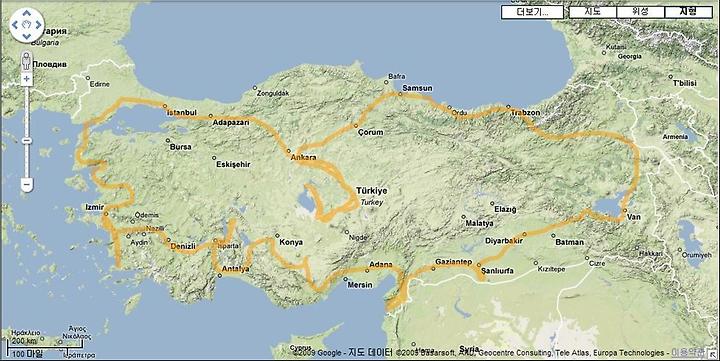720x361 pixels.
Task: Click the Adapazari label
Action: click(231, 123)
